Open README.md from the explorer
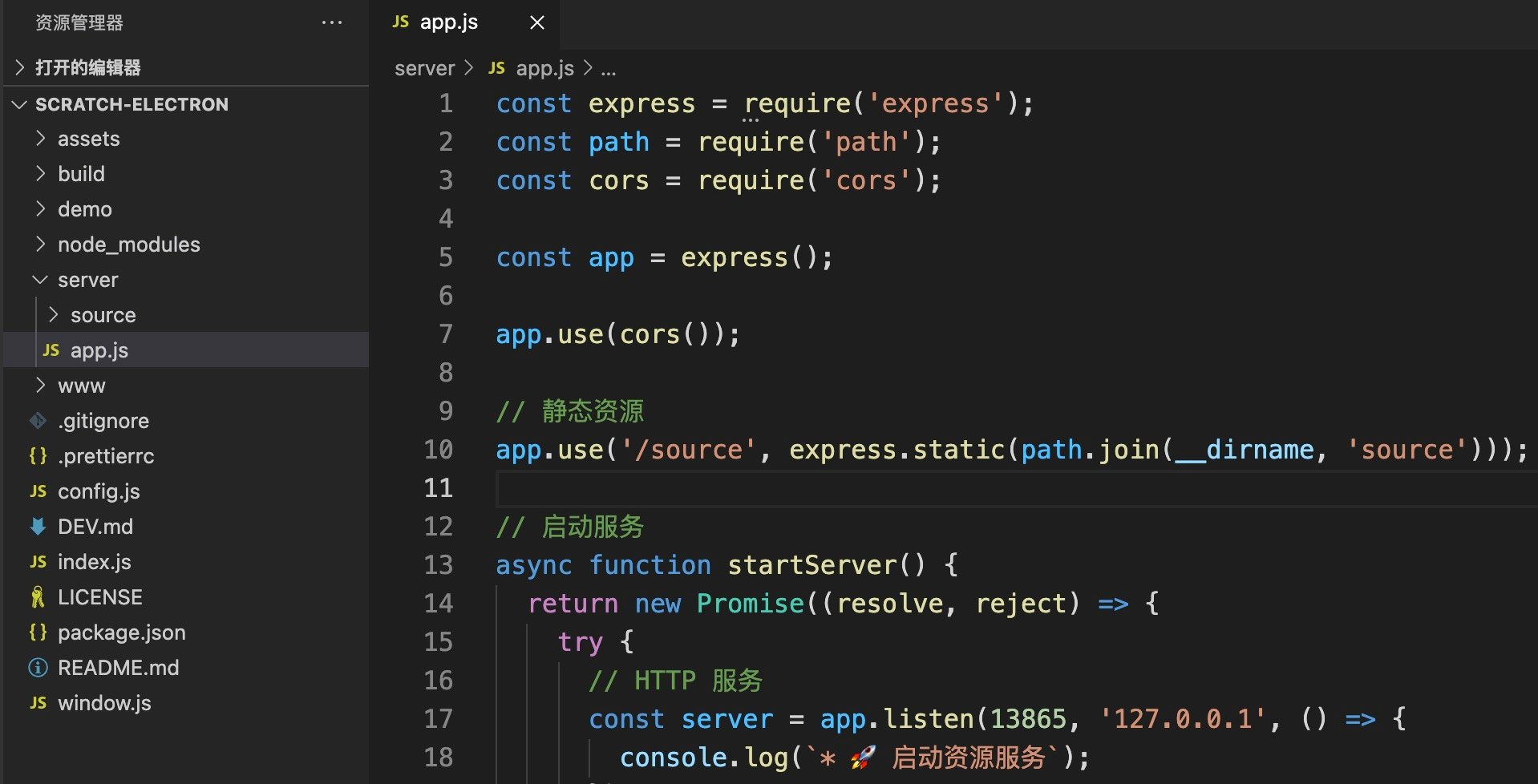Screen dimensions: 1538x784 point(186,668)
